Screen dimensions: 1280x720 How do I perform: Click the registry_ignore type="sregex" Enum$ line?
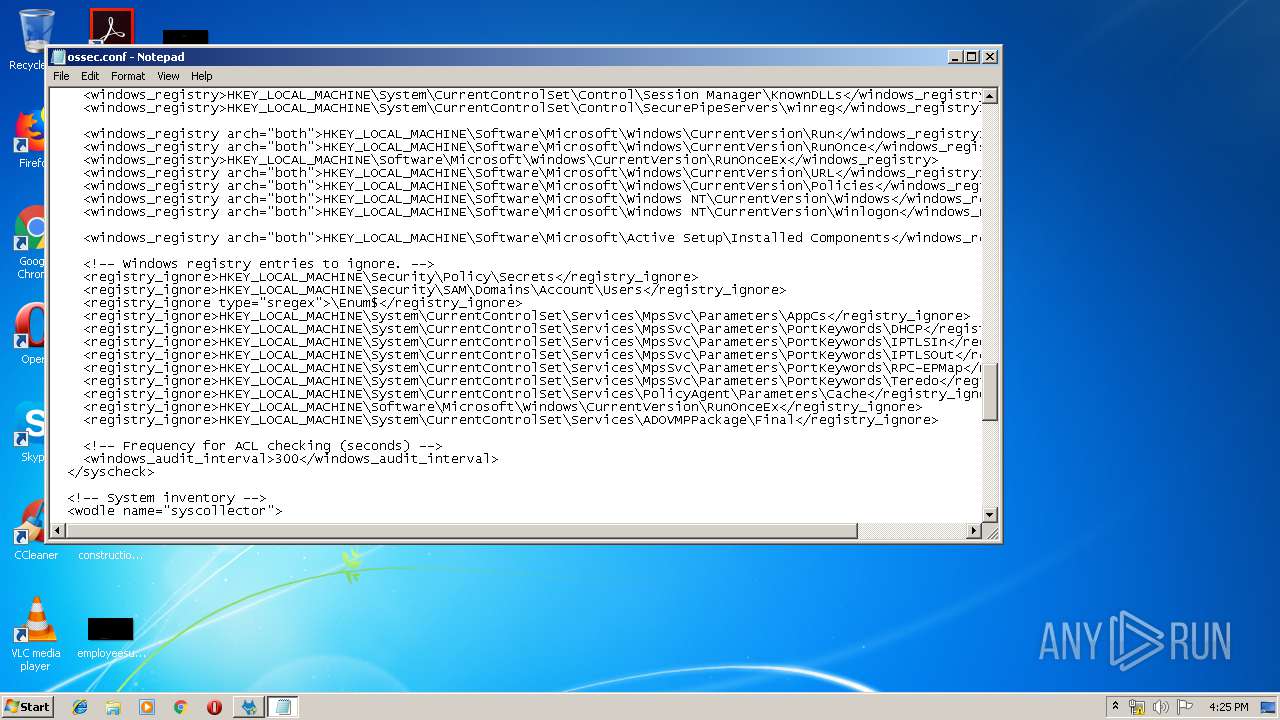tap(302, 303)
